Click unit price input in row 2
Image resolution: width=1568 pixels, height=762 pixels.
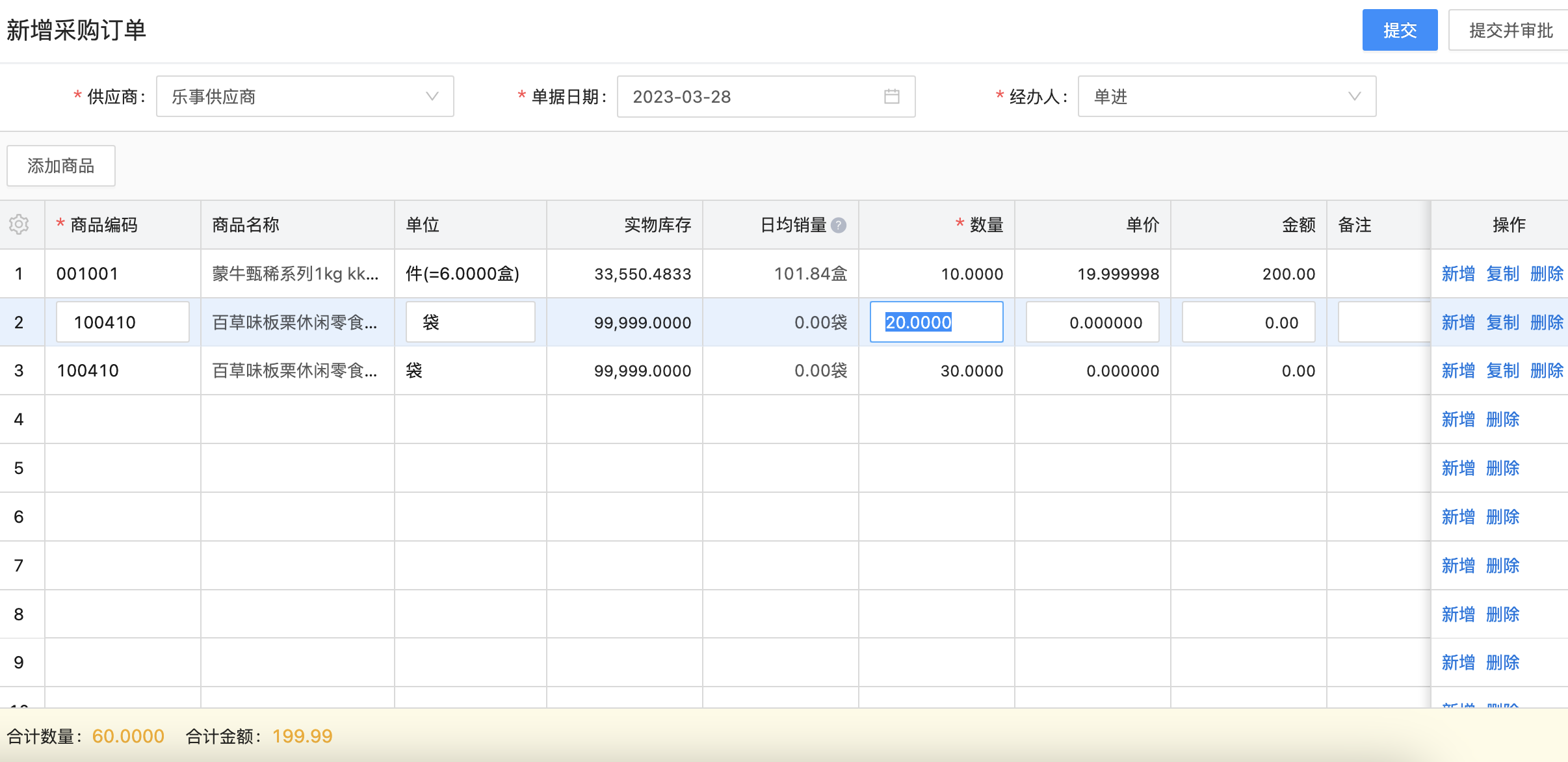[1093, 322]
